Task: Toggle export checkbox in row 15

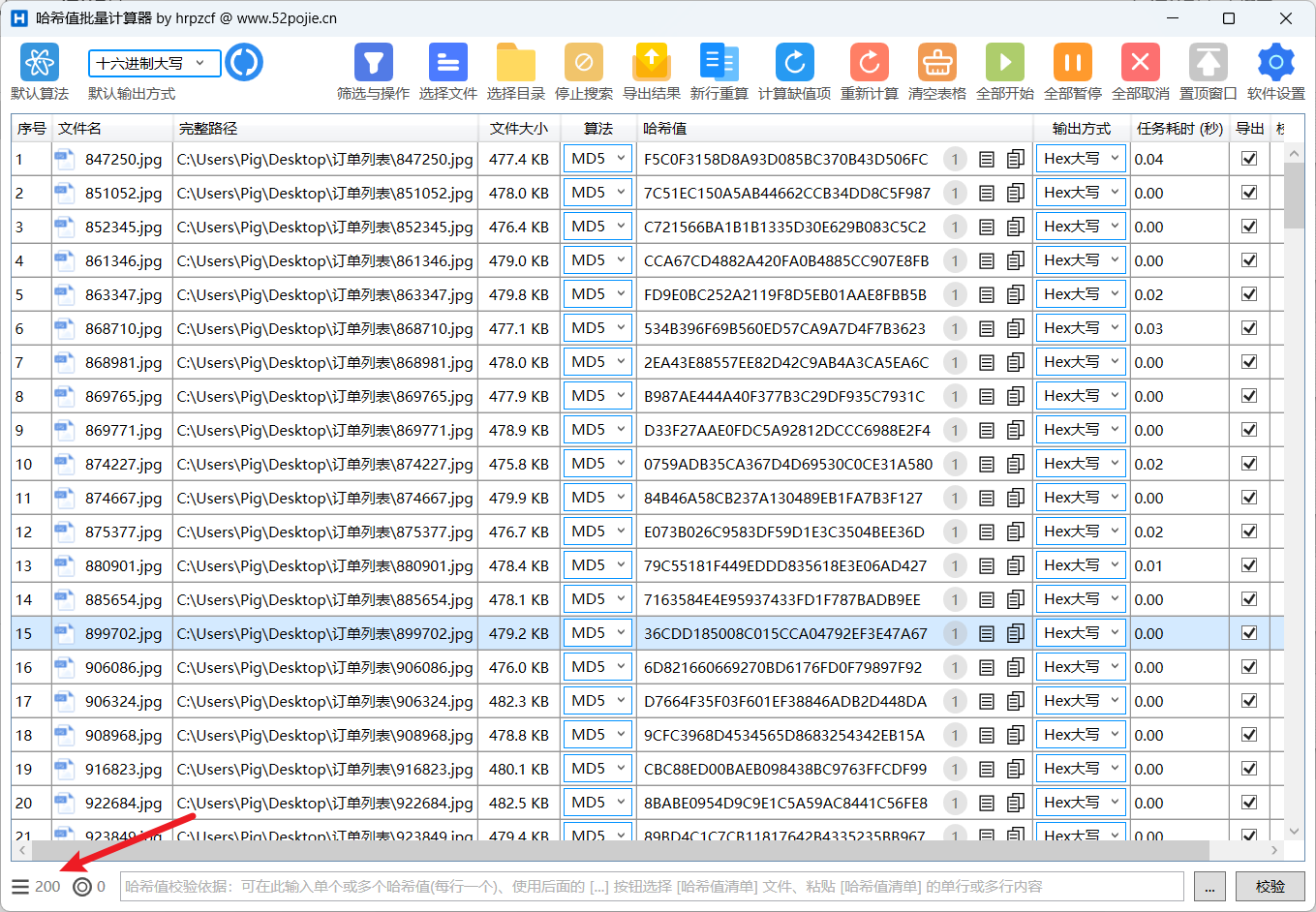Action: (x=1249, y=633)
